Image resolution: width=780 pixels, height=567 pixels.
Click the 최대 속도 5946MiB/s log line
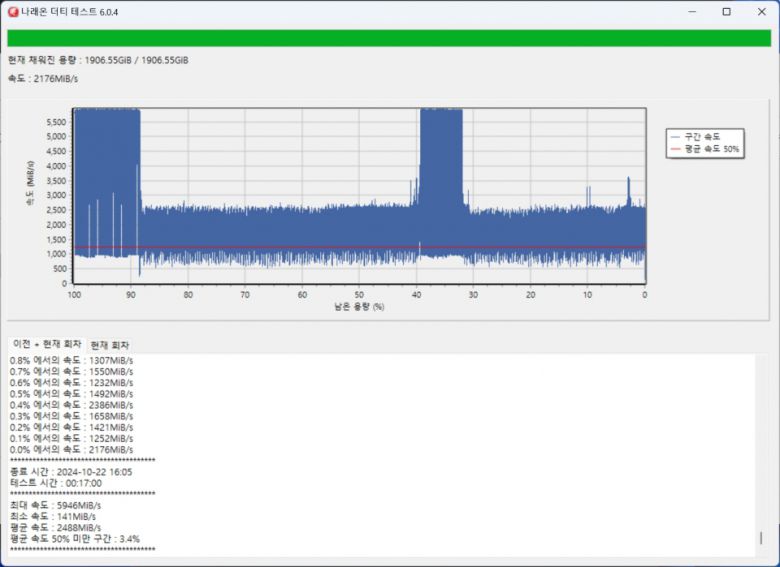(x=56, y=505)
